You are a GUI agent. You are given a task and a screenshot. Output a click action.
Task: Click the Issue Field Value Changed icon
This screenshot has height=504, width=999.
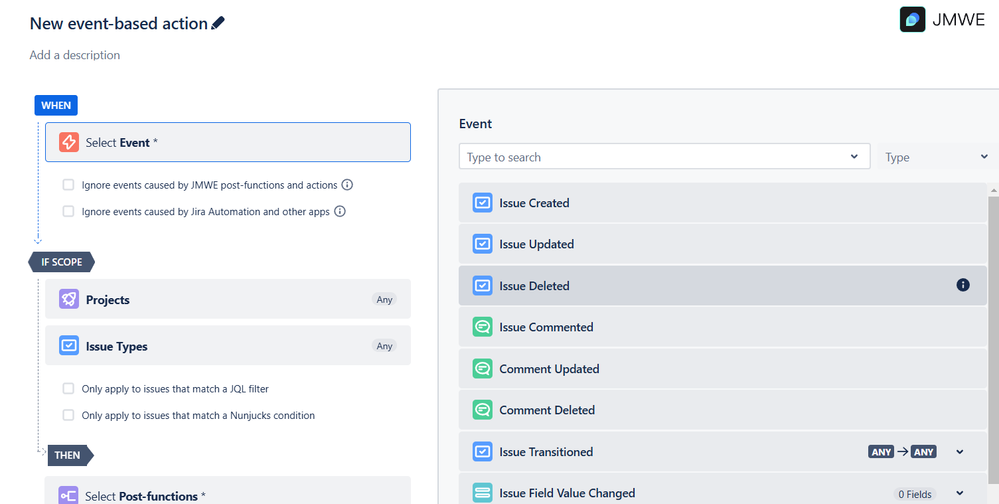click(x=482, y=493)
